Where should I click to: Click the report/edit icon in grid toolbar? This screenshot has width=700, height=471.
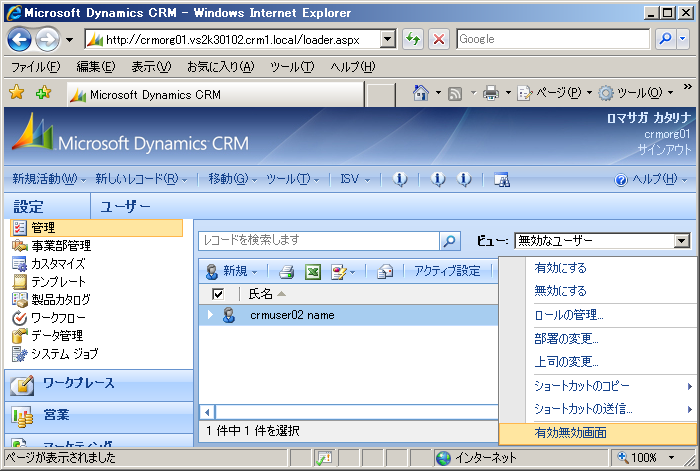click(339, 271)
